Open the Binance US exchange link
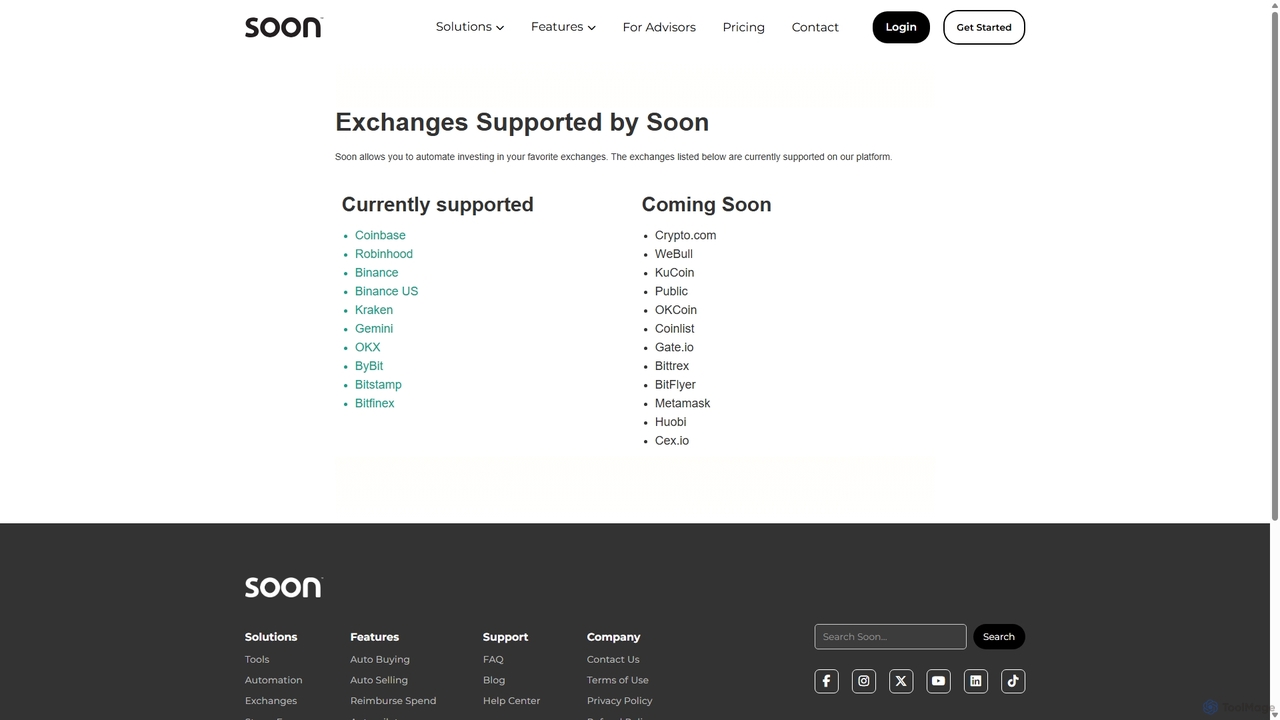Screen dimensions: 1280x720 click(x=386, y=291)
